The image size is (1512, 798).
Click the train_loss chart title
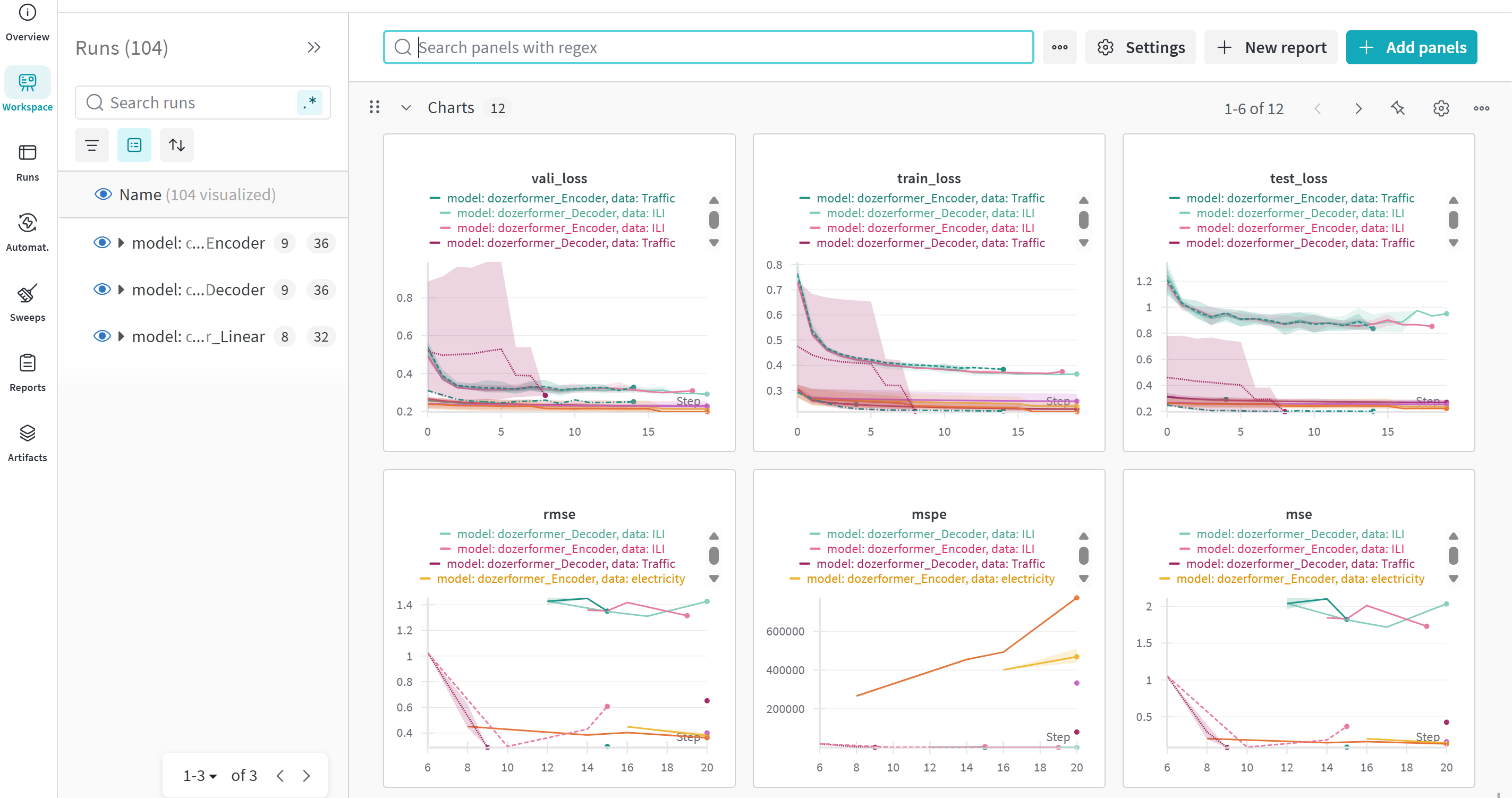929,179
